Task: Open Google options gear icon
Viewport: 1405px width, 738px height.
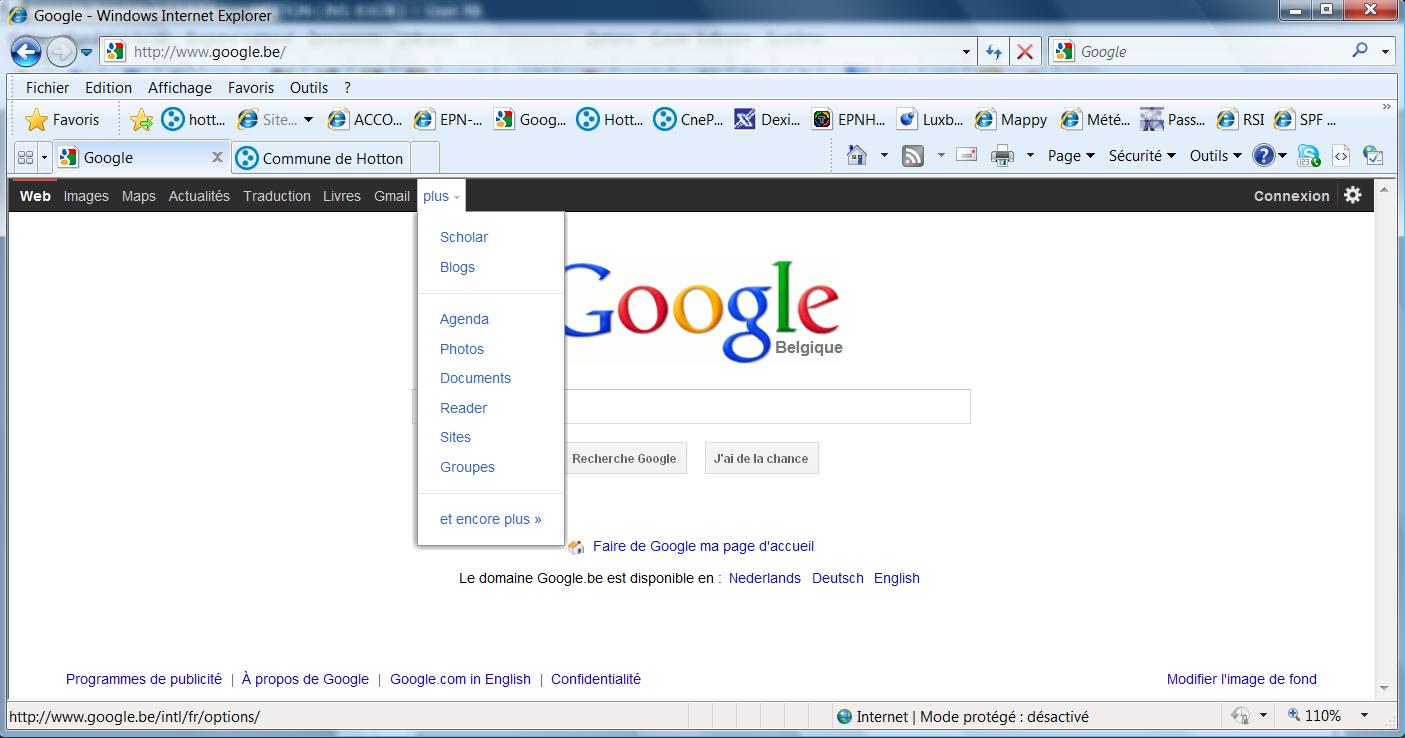Action: [x=1353, y=195]
